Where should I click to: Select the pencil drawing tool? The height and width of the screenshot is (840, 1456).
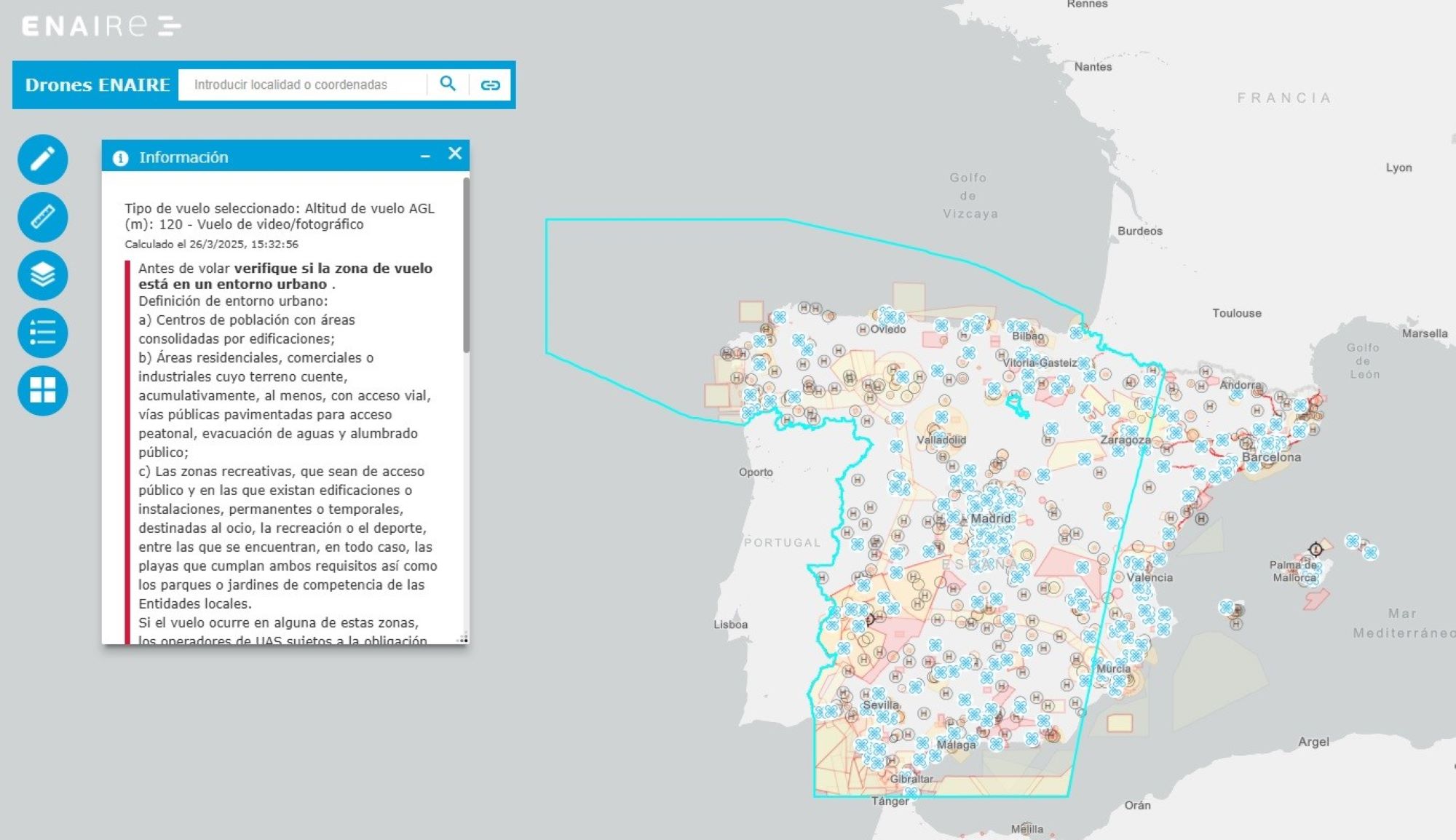pyautogui.click(x=42, y=159)
